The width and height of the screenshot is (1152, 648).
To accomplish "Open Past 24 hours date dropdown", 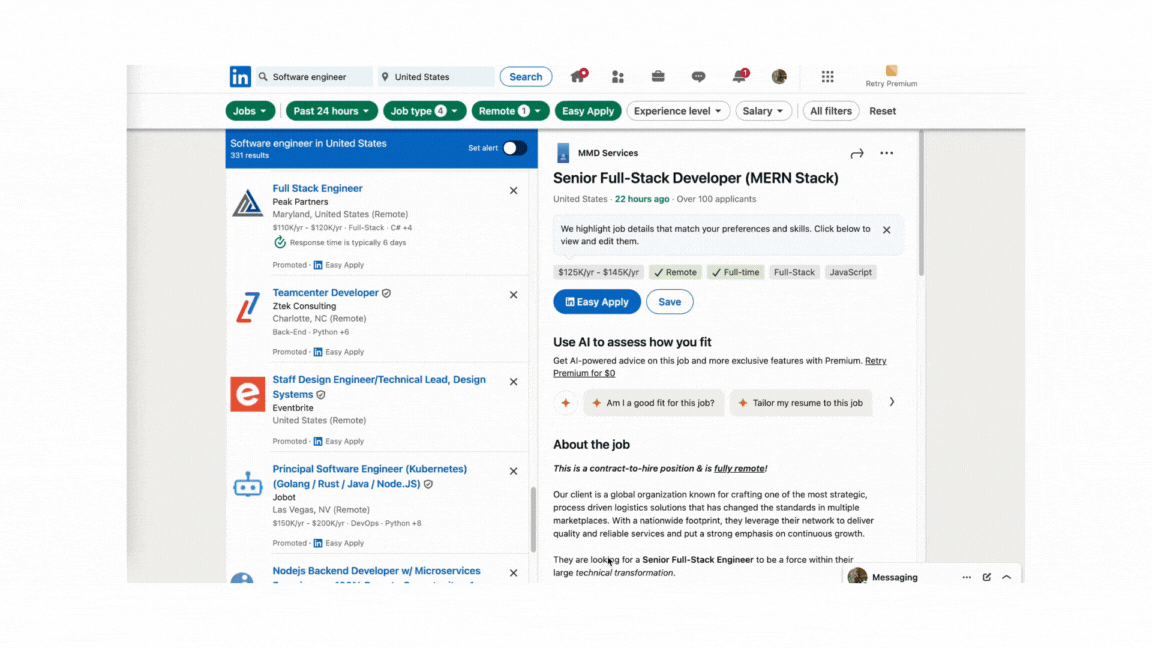I will tap(331, 111).
